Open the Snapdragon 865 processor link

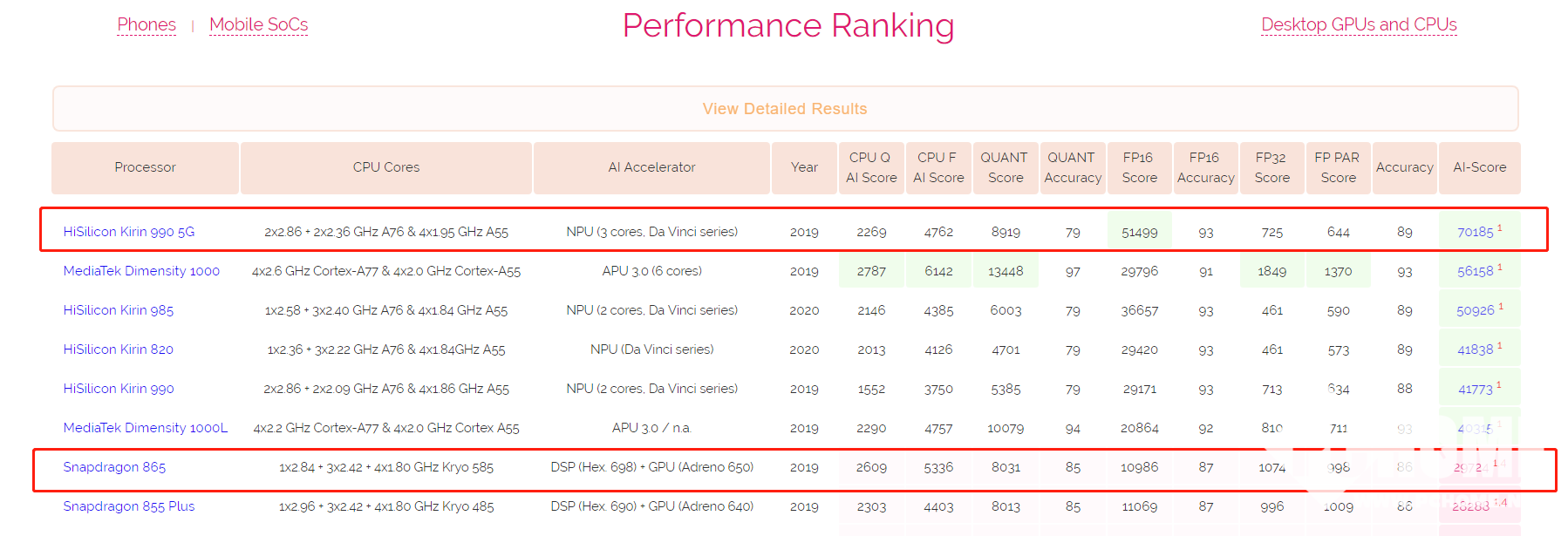(x=114, y=467)
